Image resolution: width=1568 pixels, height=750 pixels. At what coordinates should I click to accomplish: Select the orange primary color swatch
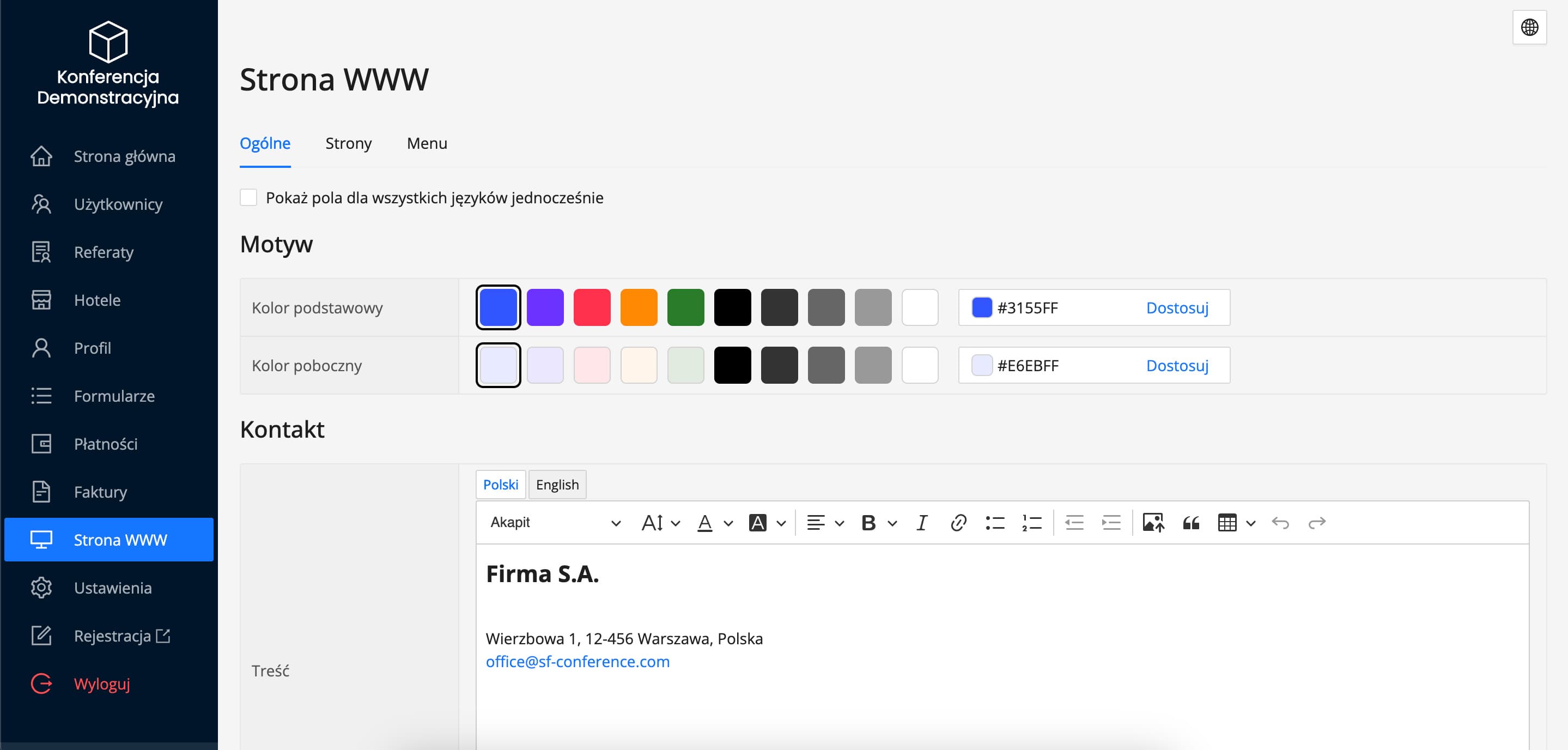tap(639, 307)
